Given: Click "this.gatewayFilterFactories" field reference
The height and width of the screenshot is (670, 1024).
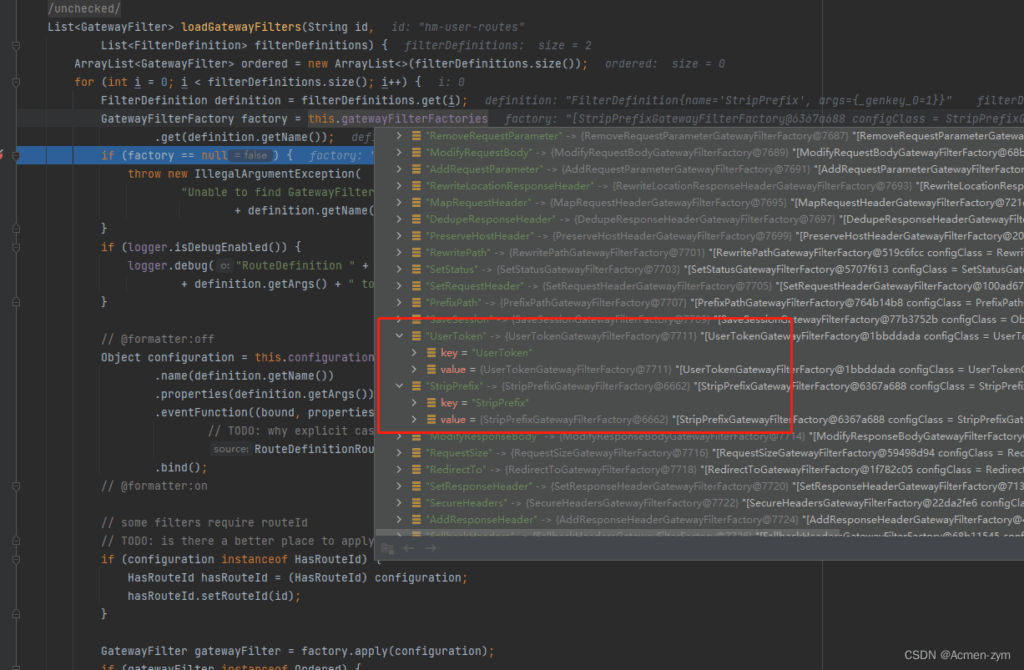Looking at the screenshot, I should point(398,119).
